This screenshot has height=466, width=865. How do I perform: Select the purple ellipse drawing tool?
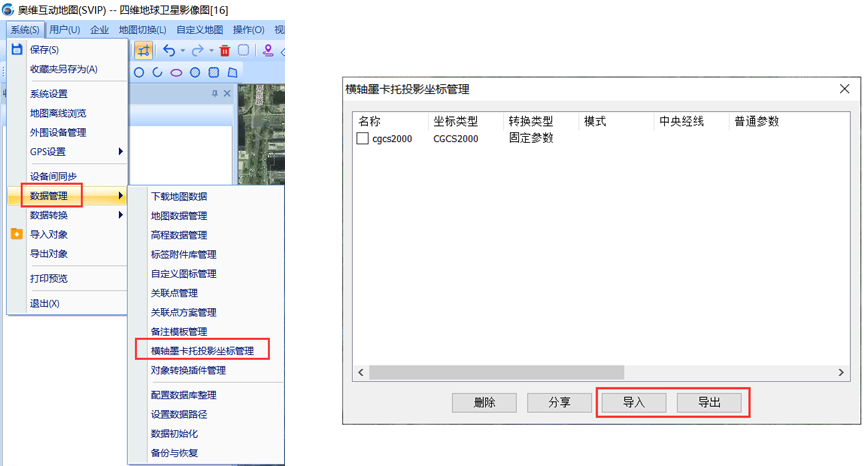[176, 72]
